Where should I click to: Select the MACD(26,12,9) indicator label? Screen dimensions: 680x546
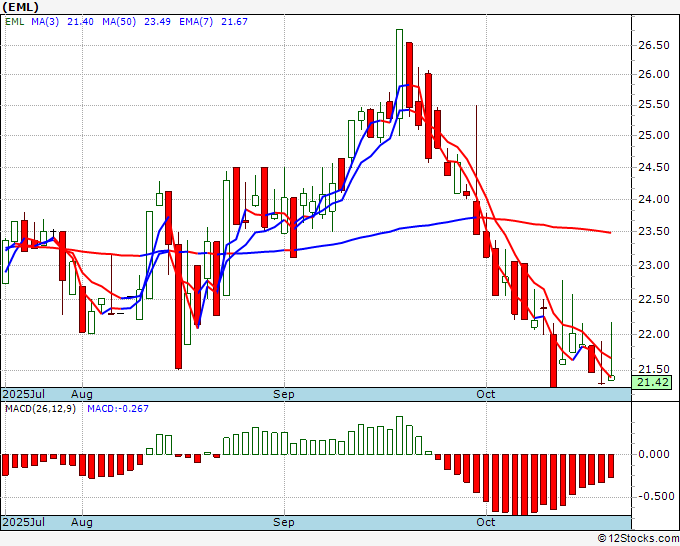(x=40, y=409)
